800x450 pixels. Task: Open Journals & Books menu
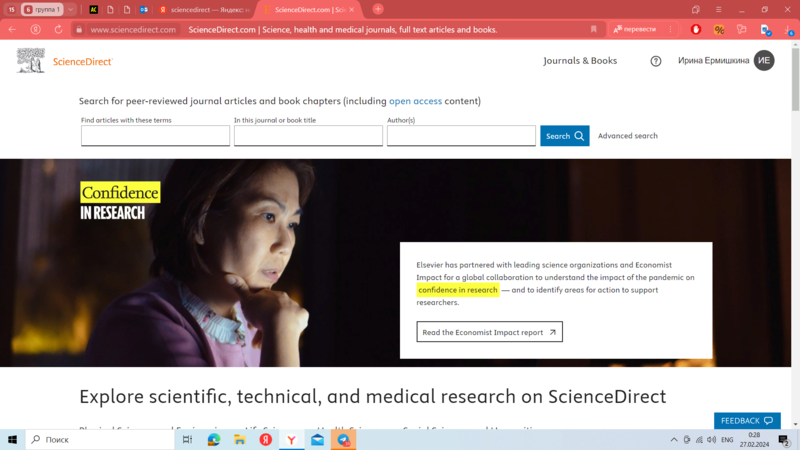pos(580,61)
